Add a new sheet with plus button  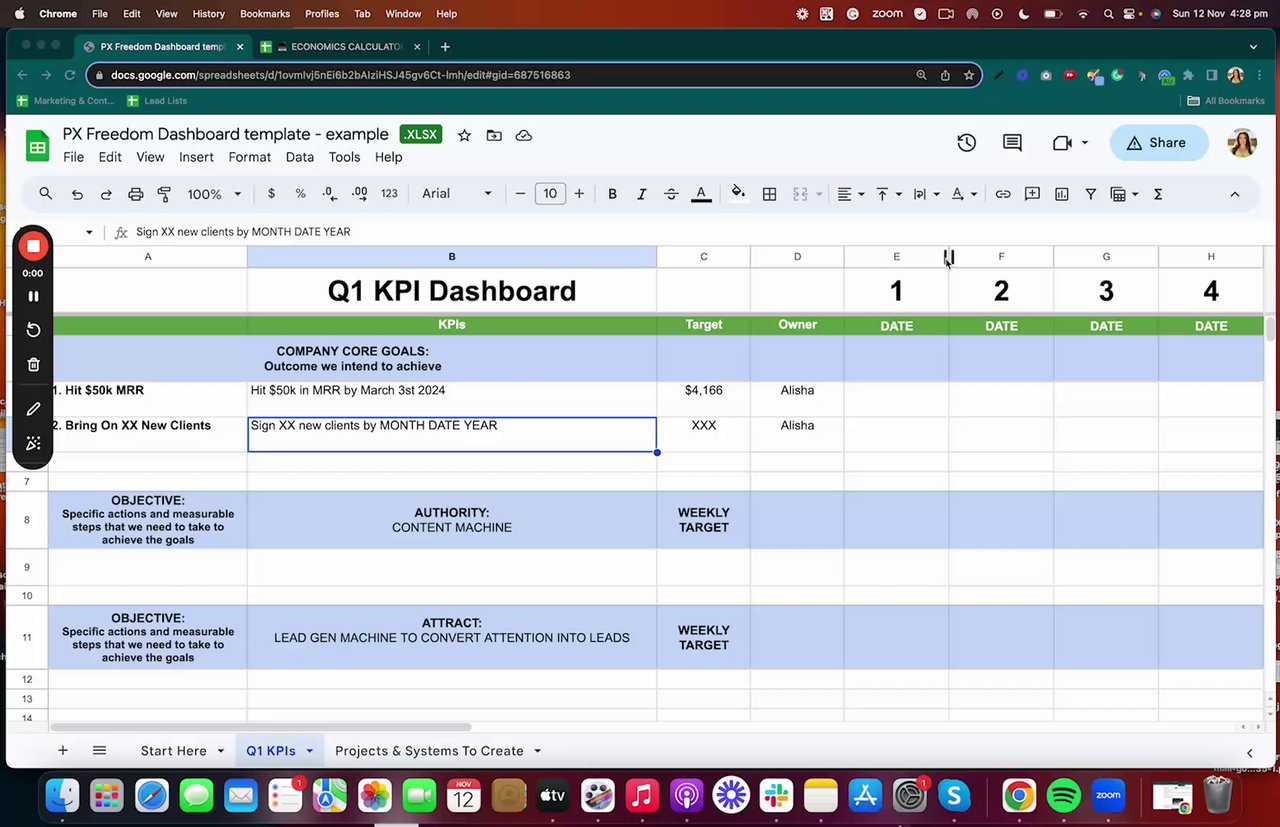pos(63,751)
